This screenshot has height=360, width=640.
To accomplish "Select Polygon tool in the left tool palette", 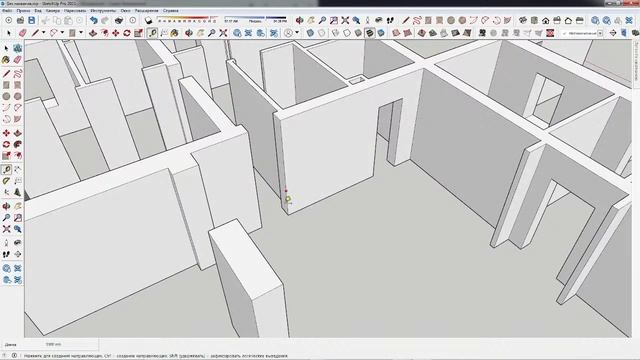I will 17,97.
